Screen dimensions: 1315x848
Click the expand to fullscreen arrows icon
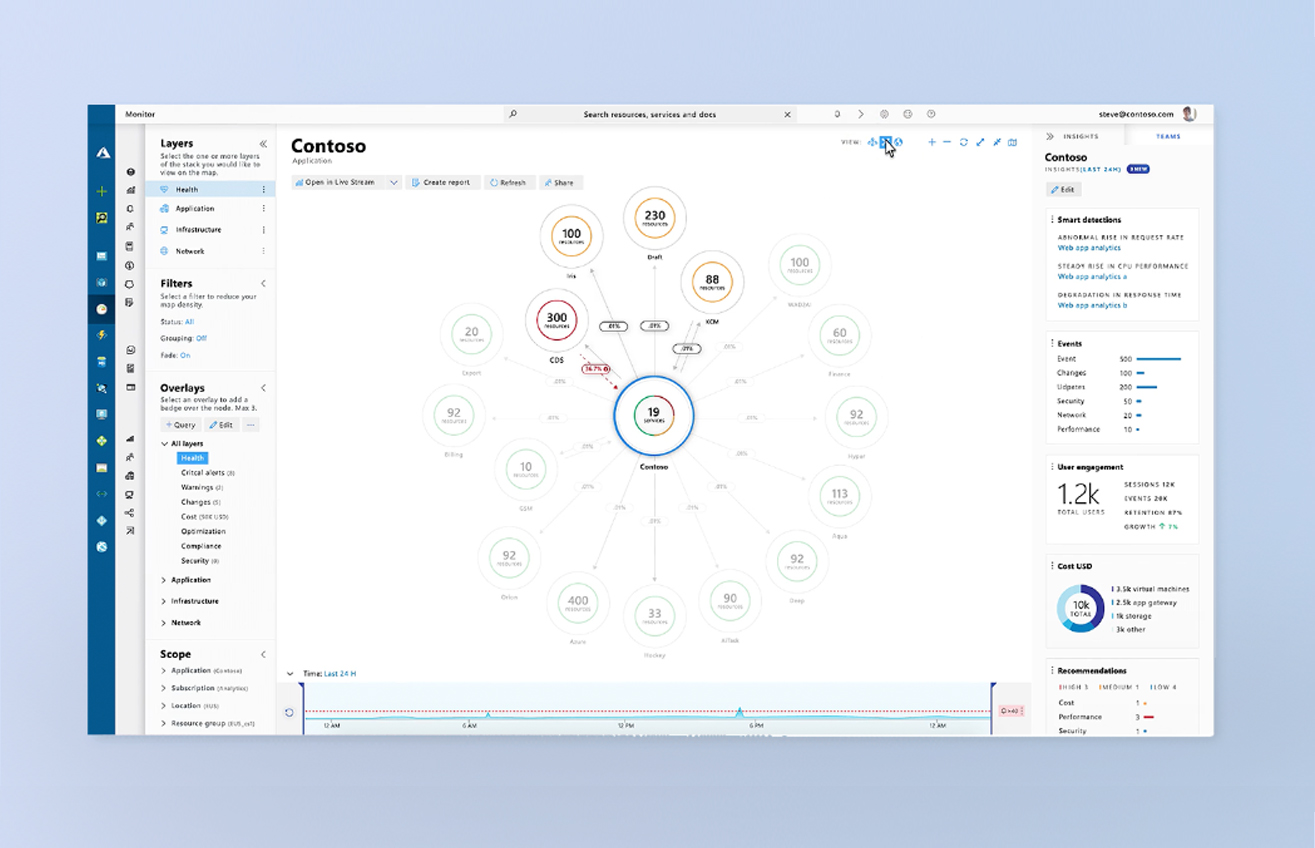click(980, 142)
